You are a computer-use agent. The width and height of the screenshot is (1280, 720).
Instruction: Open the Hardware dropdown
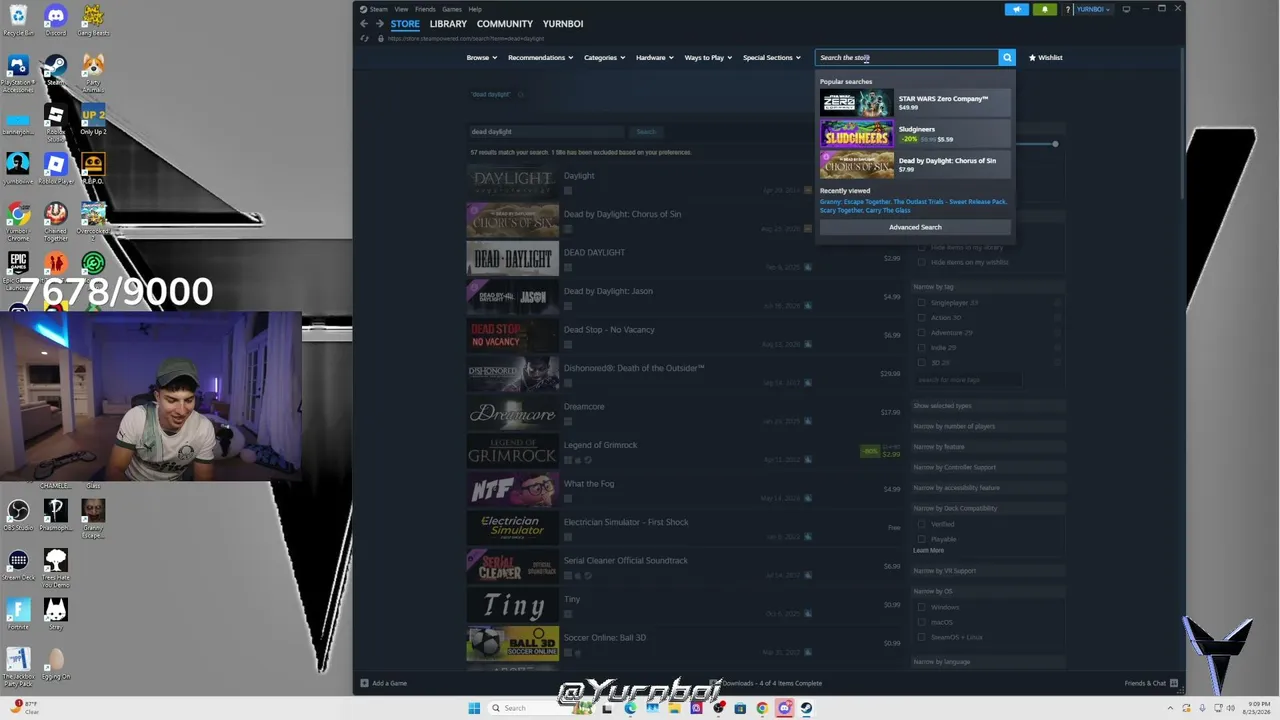[x=654, y=58]
